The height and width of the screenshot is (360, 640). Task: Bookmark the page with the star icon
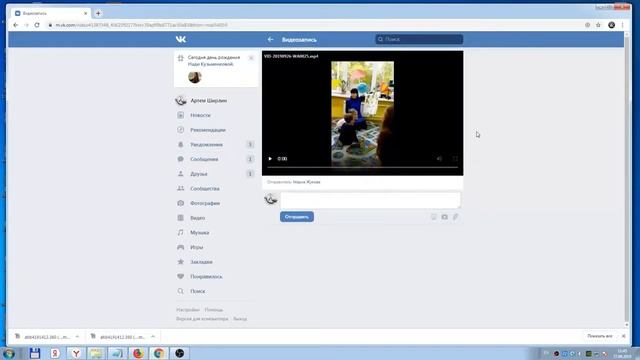(x=598, y=25)
